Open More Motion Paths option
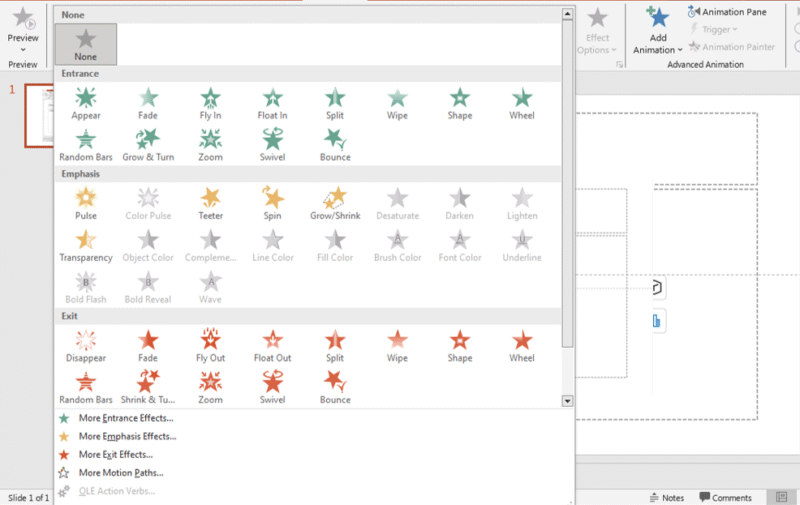Viewport: 800px width, 505px height. point(120,473)
